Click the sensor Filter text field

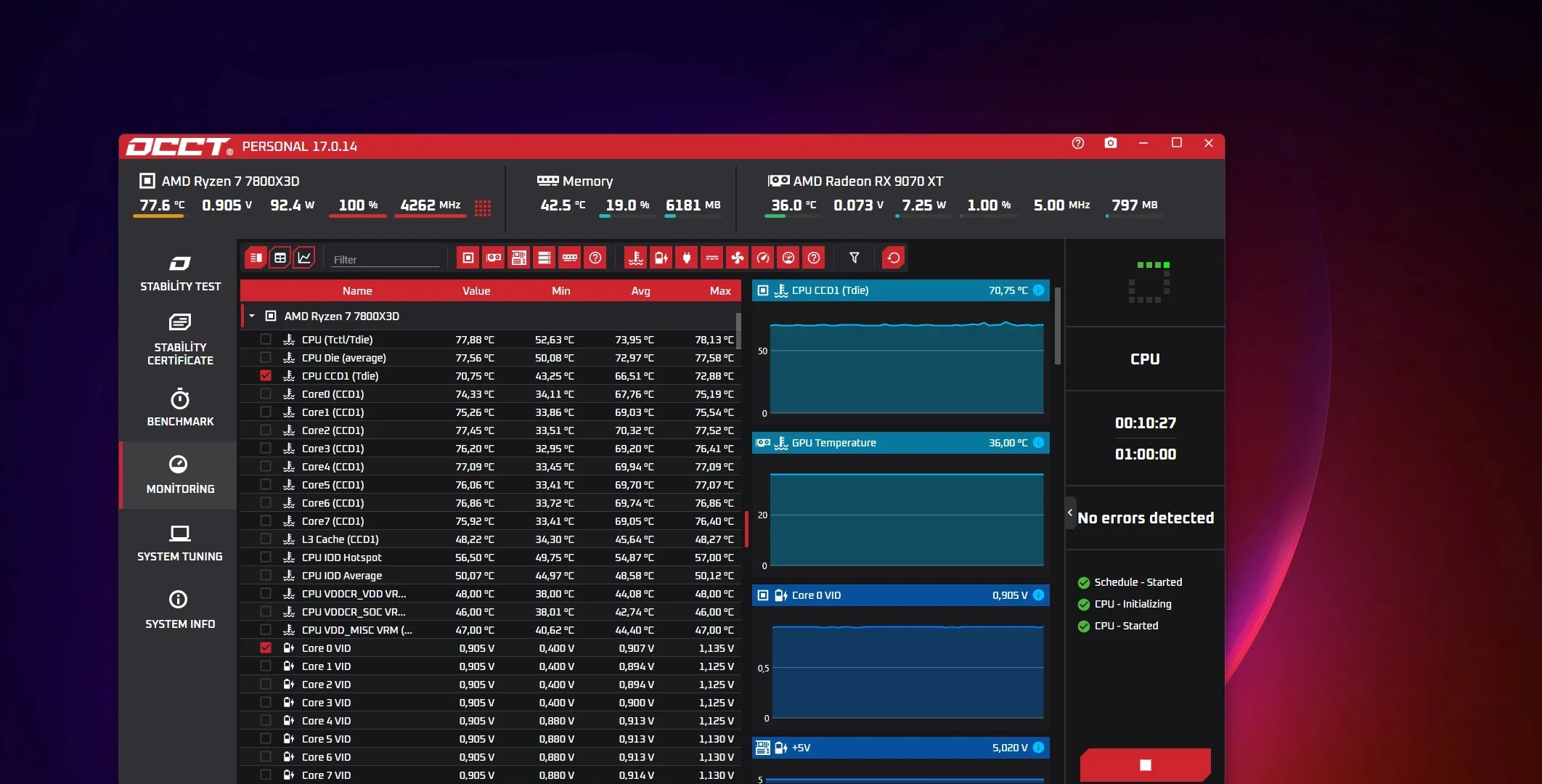click(x=385, y=259)
